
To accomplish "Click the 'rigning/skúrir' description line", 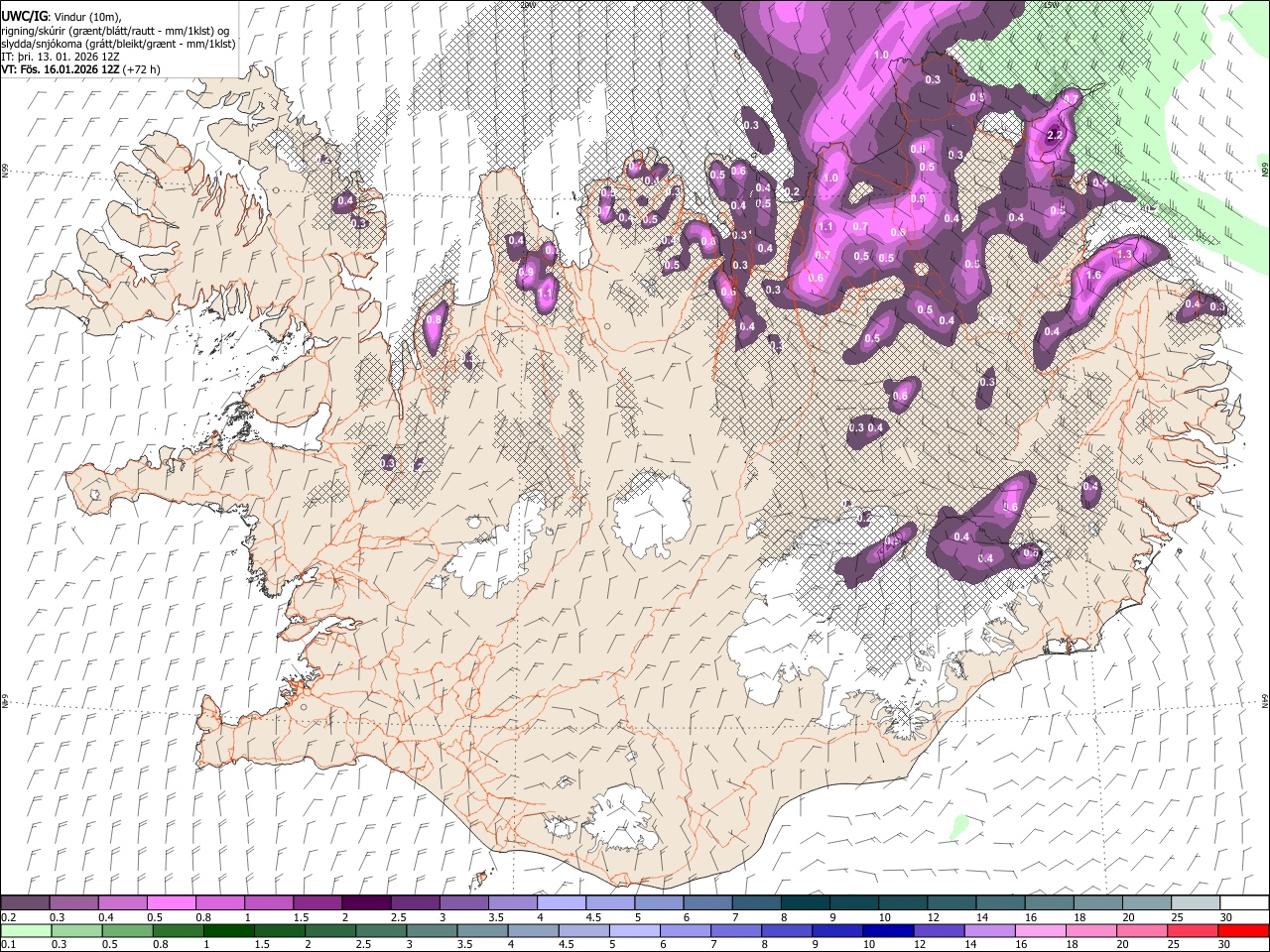I will click(117, 30).
